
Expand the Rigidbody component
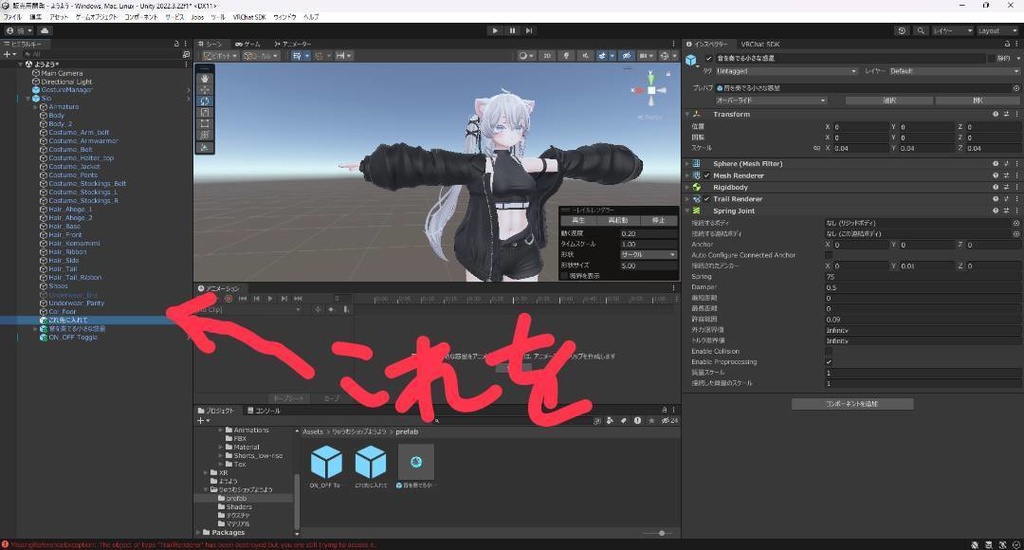pyautogui.click(x=688, y=187)
